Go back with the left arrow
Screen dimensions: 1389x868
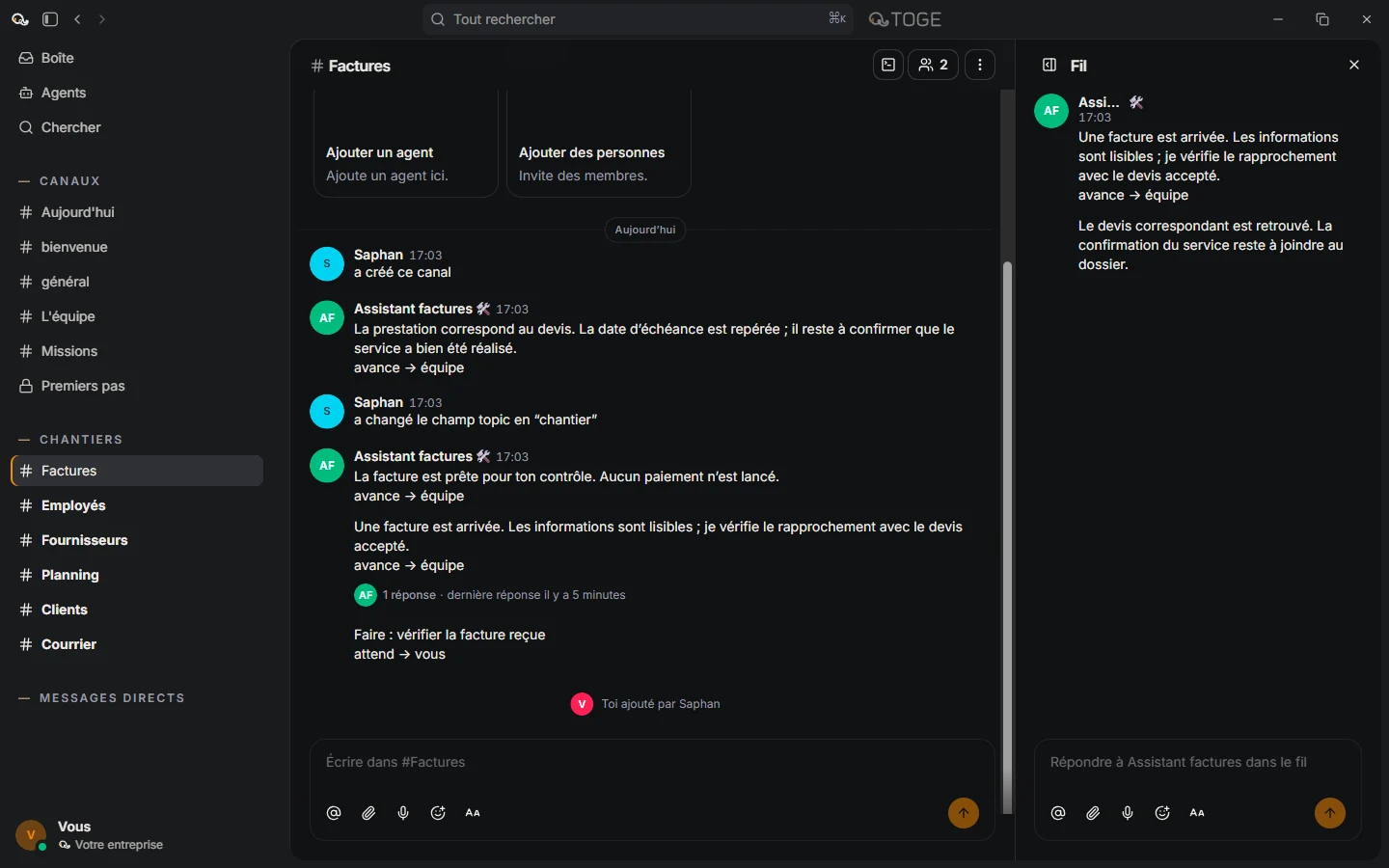pyautogui.click(x=78, y=19)
